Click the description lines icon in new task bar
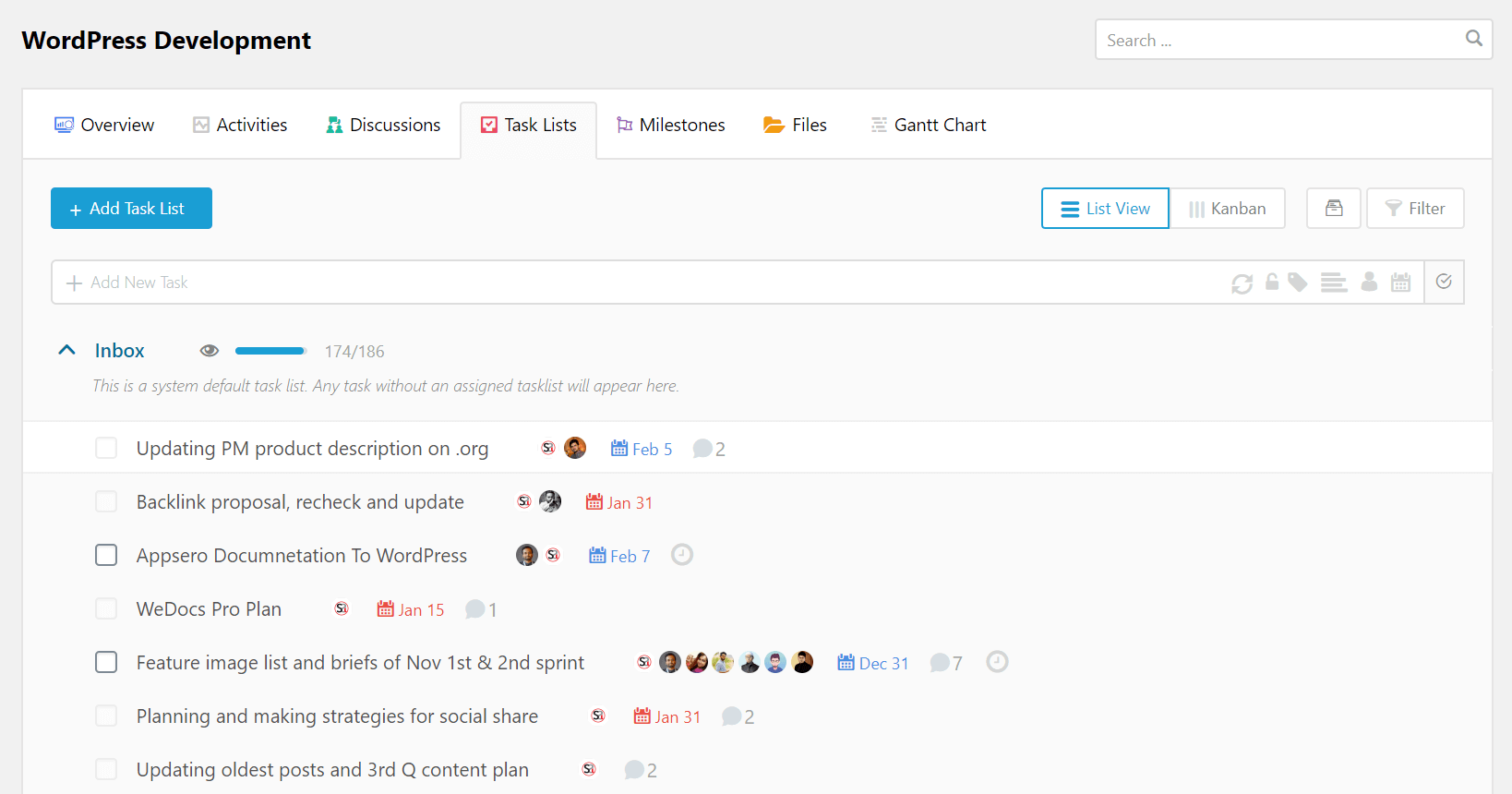The height and width of the screenshot is (794, 1512). click(x=1333, y=283)
